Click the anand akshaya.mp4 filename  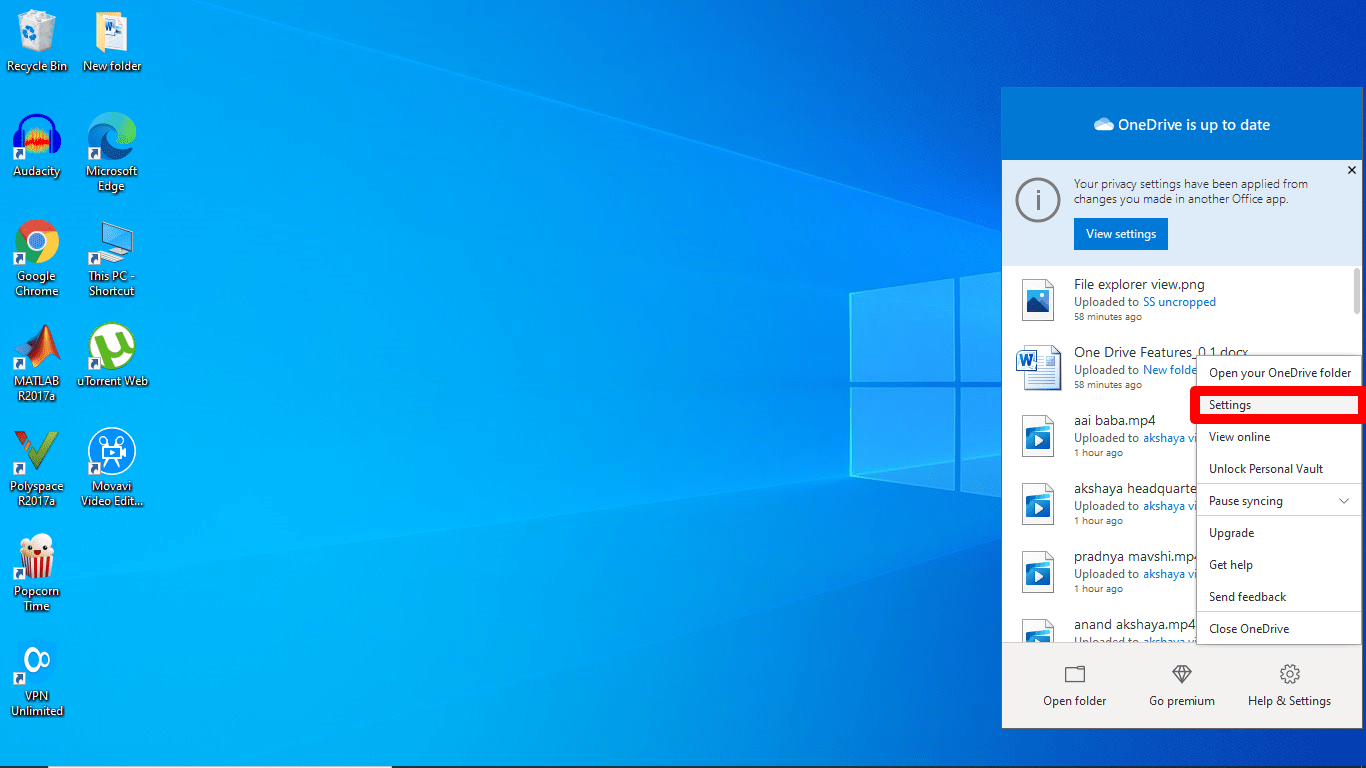tap(1135, 625)
